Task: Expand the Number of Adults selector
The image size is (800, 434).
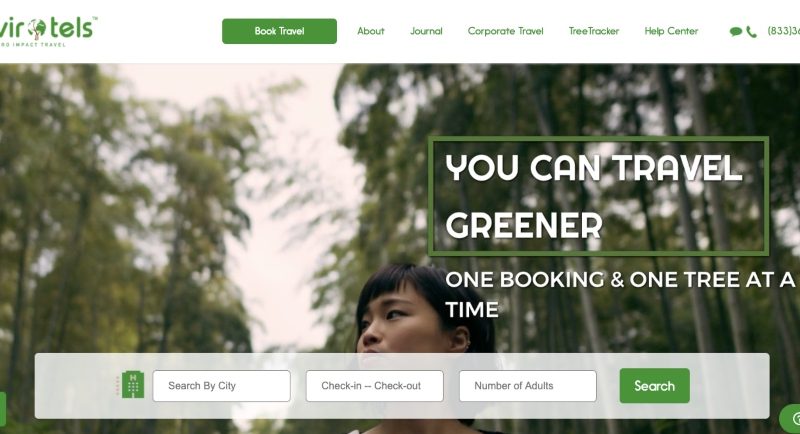Action: point(528,386)
